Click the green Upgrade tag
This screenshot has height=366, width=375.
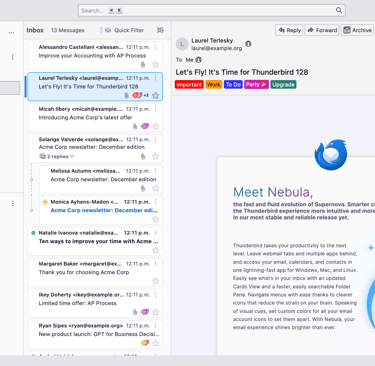point(283,85)
